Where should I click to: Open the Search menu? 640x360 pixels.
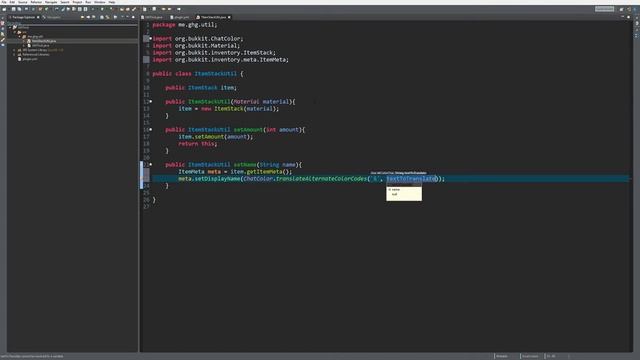65,2
